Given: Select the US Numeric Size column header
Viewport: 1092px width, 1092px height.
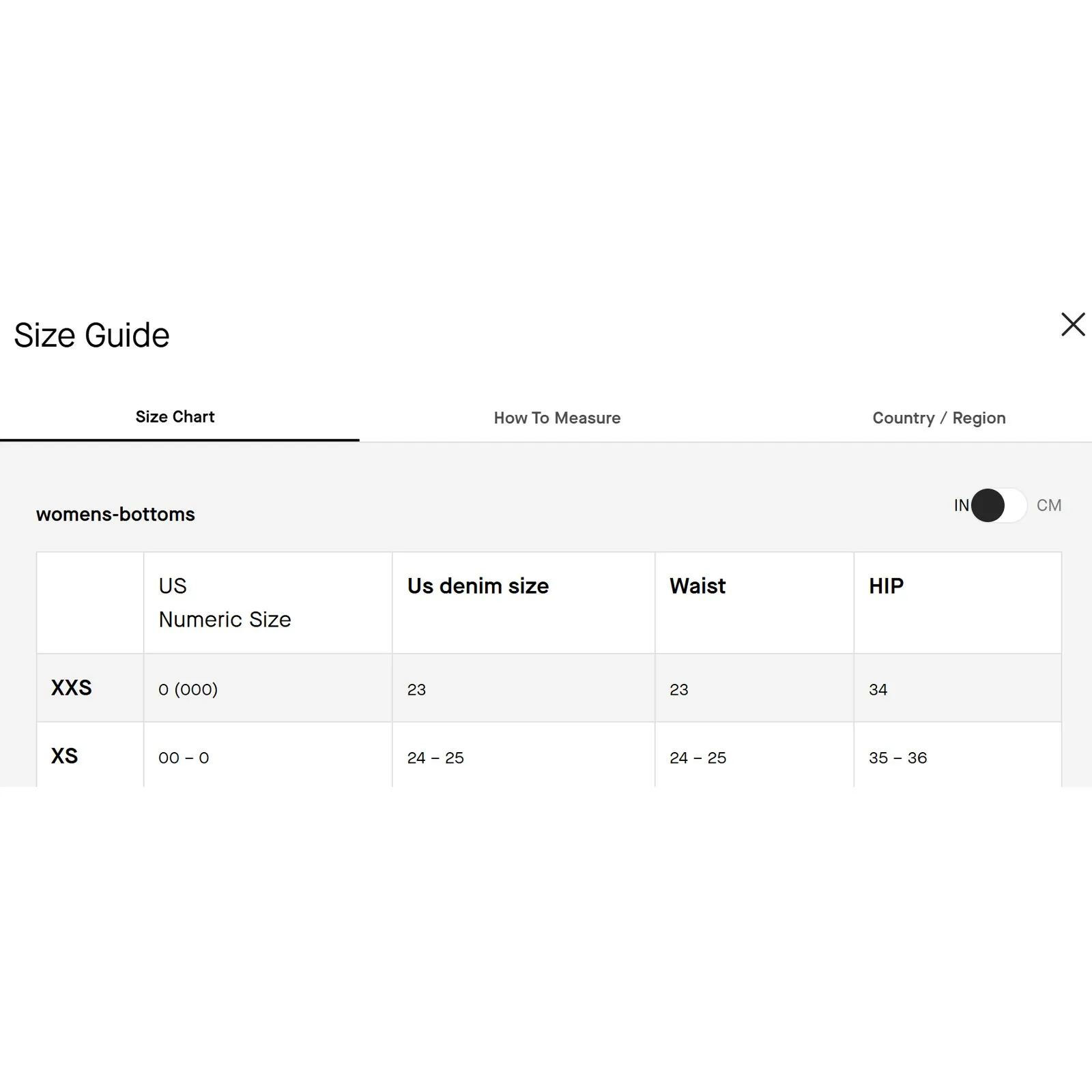Looking at the screenshot, I should point(225,603).
